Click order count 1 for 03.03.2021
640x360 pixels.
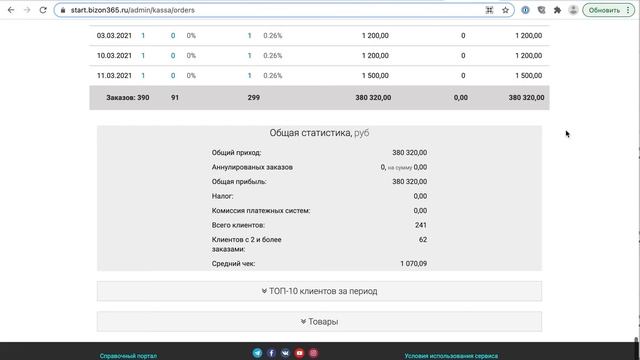pos(143,36)
